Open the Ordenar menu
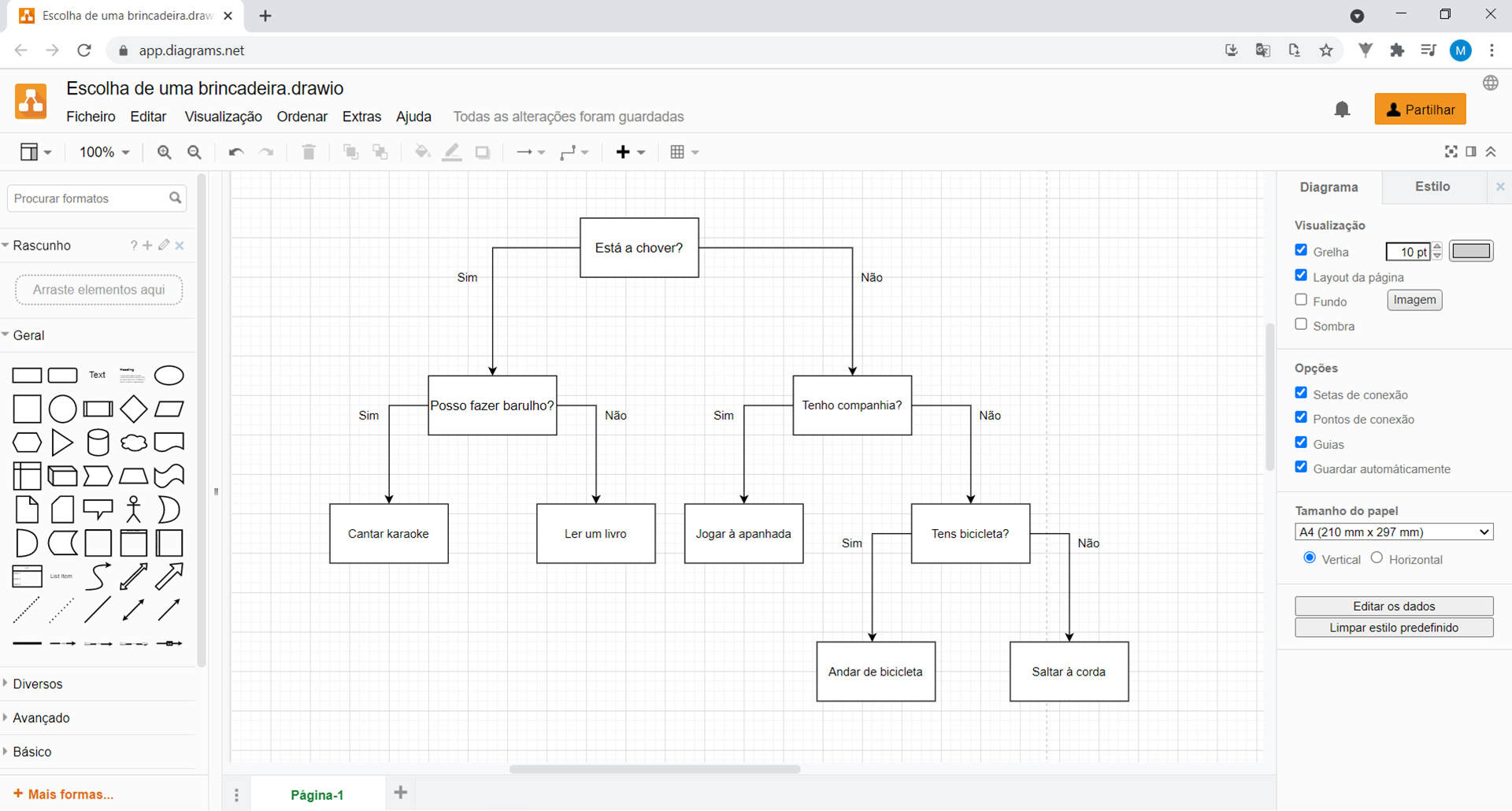 coord(302,117)
